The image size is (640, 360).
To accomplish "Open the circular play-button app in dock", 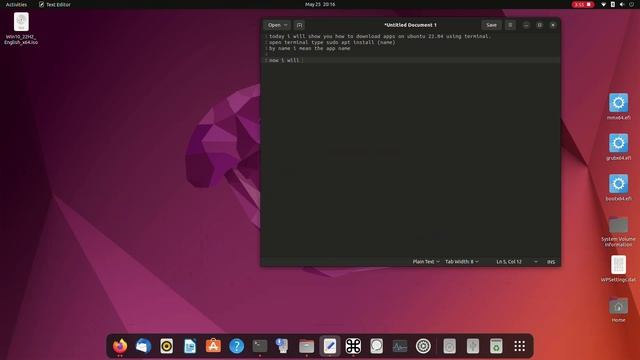I will point(423,346).
